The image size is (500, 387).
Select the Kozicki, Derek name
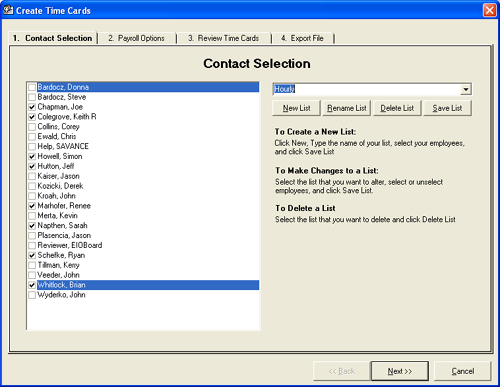pos(60,186)
